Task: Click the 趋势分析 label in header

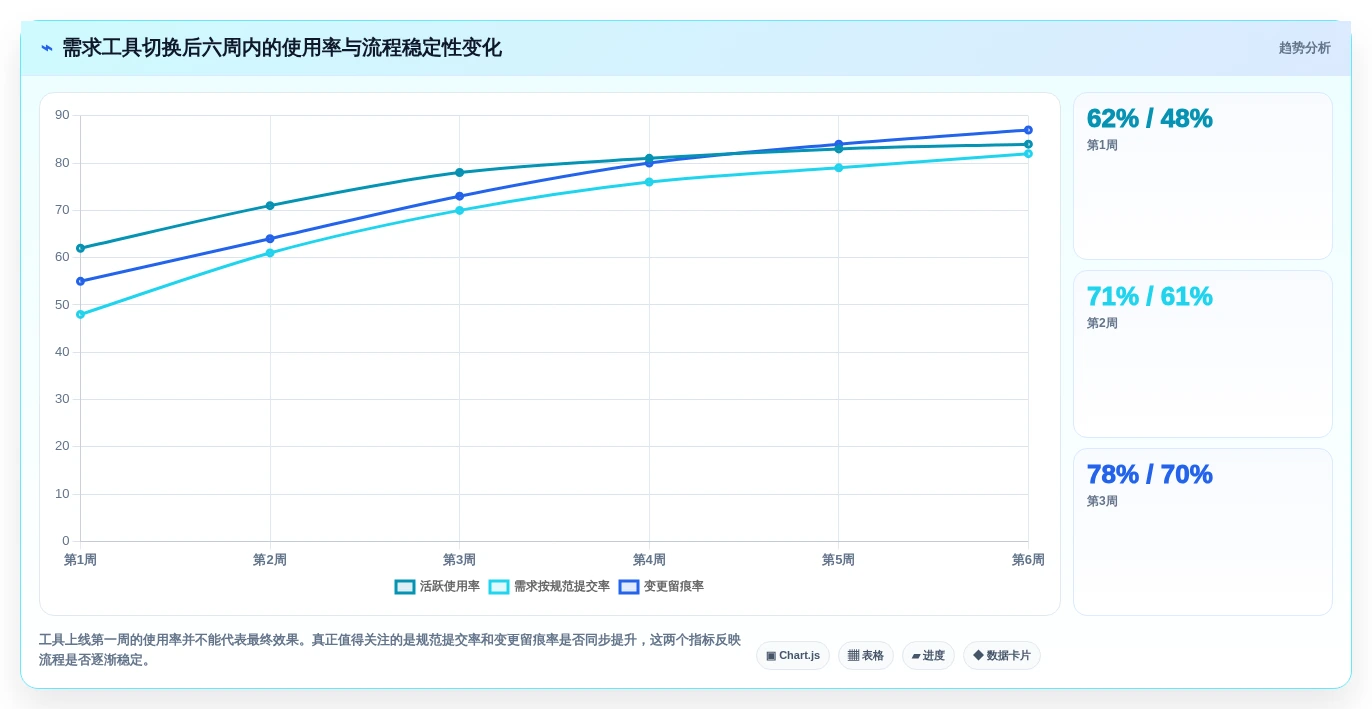Action: click(1304, 48)
